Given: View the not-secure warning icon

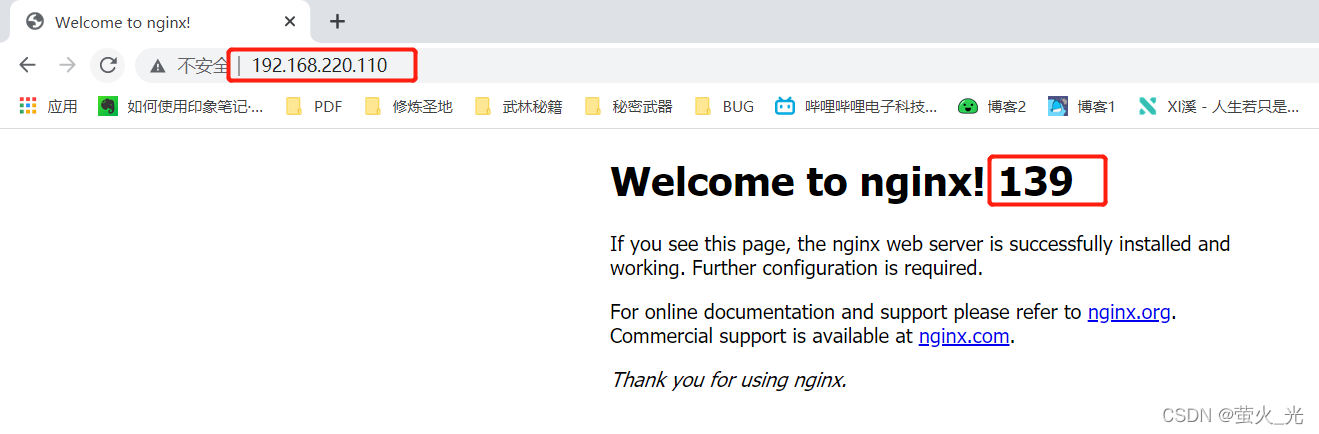Looking at the screenshot, I should click(x=157, y=66).
